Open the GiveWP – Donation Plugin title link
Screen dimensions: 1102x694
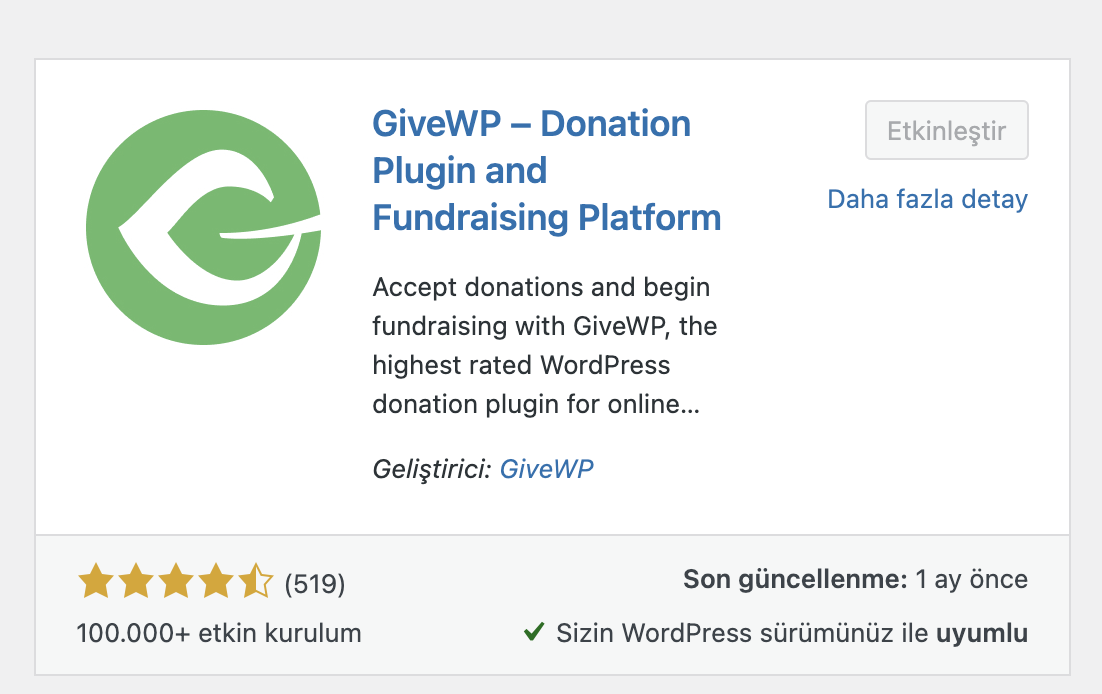pos(531,125)
